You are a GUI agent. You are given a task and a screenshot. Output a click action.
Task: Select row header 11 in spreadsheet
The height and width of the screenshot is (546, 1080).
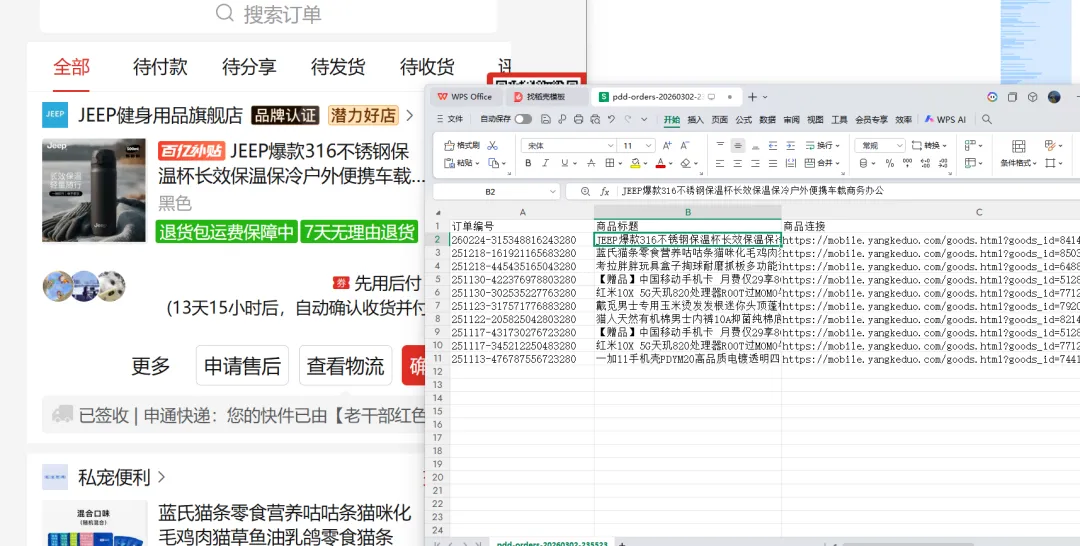pos(437,359)
